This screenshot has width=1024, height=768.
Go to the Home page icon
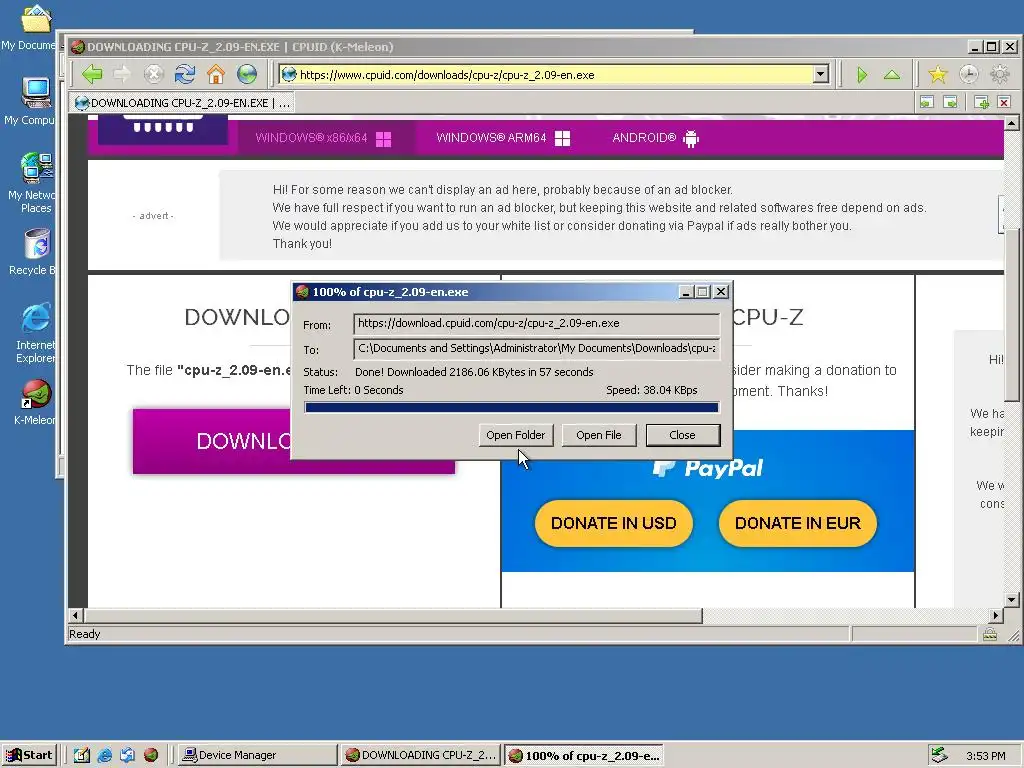click(x=216, y=74)
